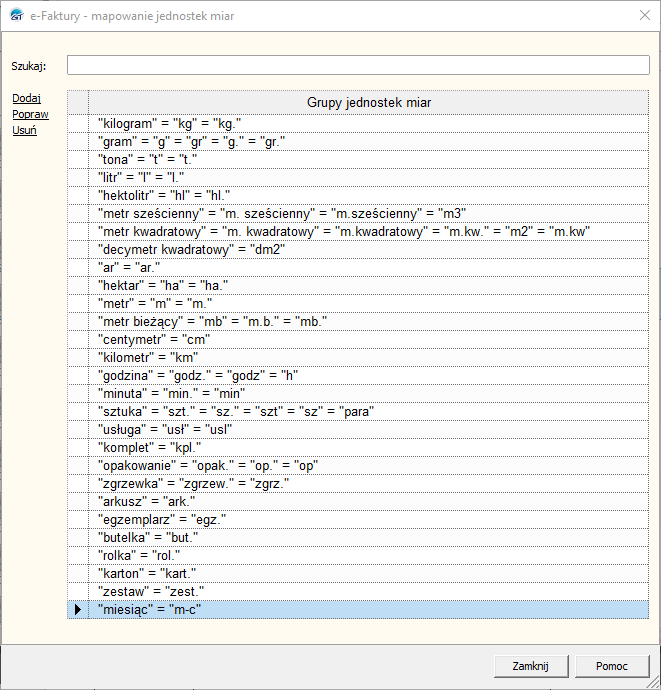Screen dimensions: 661x690
Task: Click the e-Faktury app icon in title bar
Action: [15, 15]
